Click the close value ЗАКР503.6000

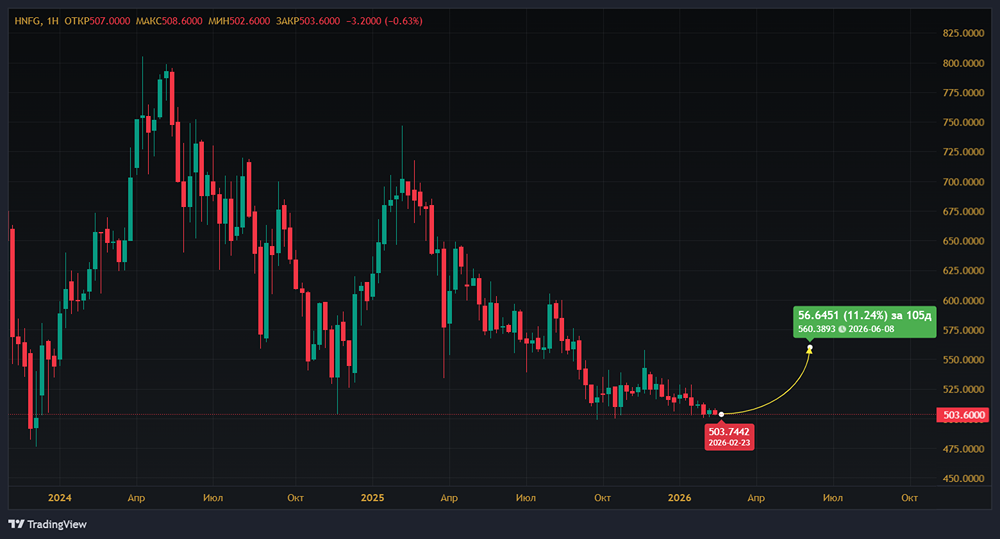click(308, 21)
